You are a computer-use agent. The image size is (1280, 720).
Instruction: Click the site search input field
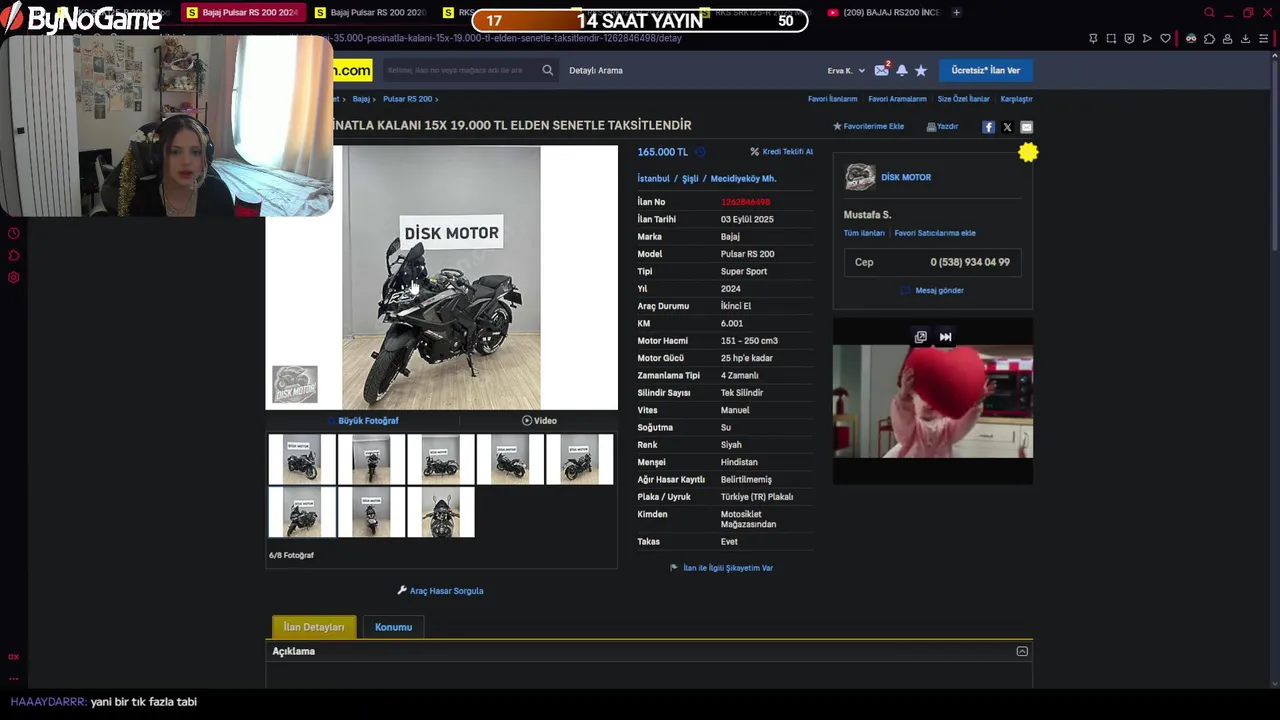[460, 70]
